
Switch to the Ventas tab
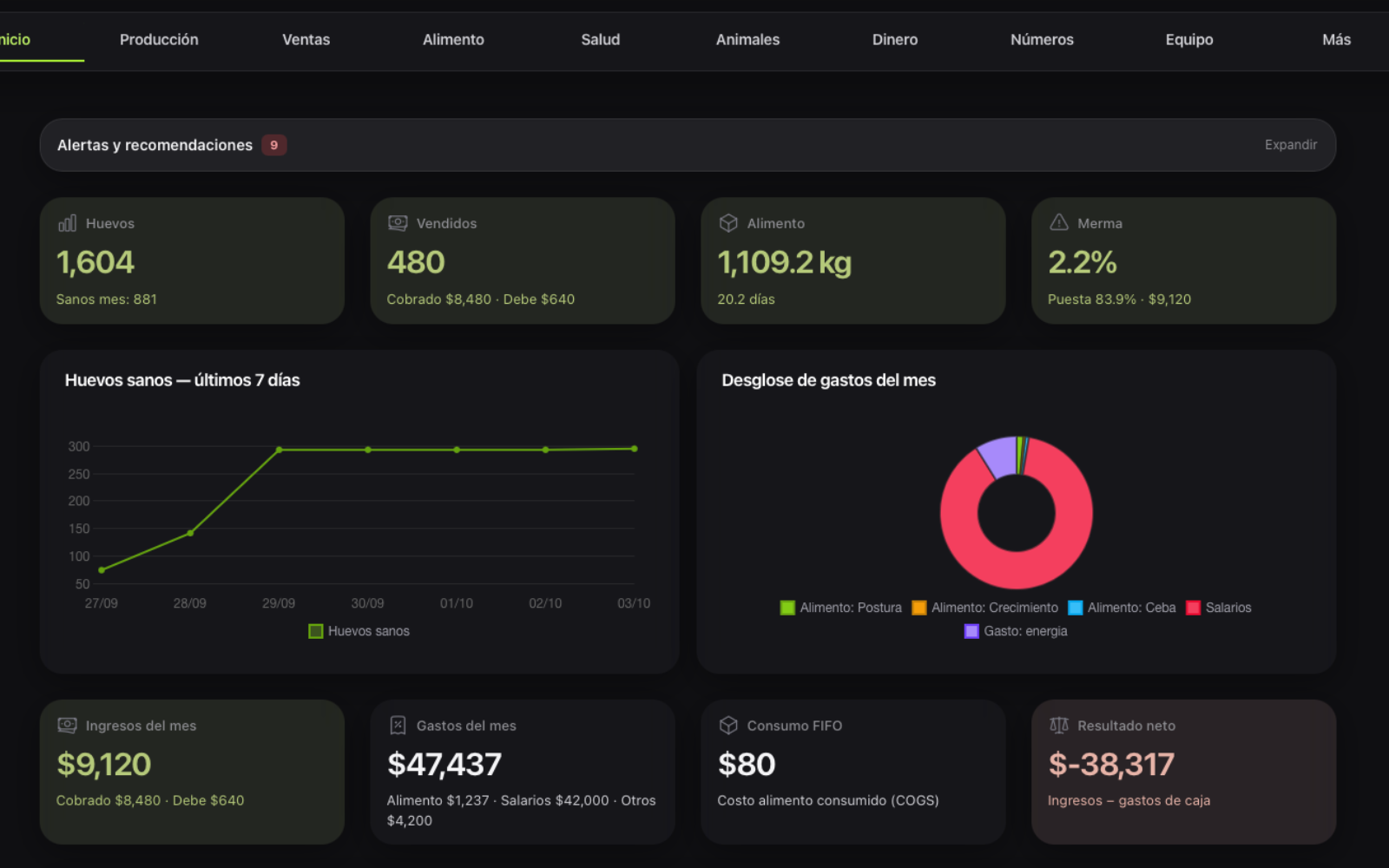306,40
